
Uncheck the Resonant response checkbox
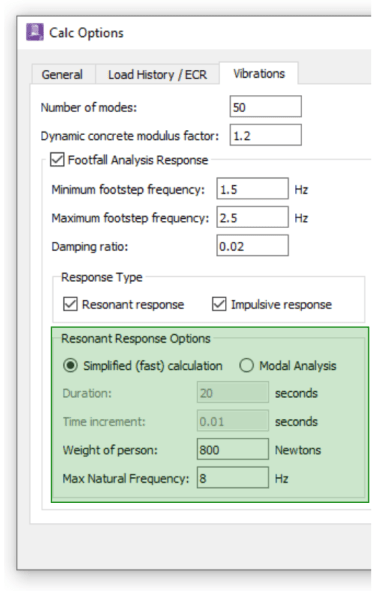click(71, 304)
